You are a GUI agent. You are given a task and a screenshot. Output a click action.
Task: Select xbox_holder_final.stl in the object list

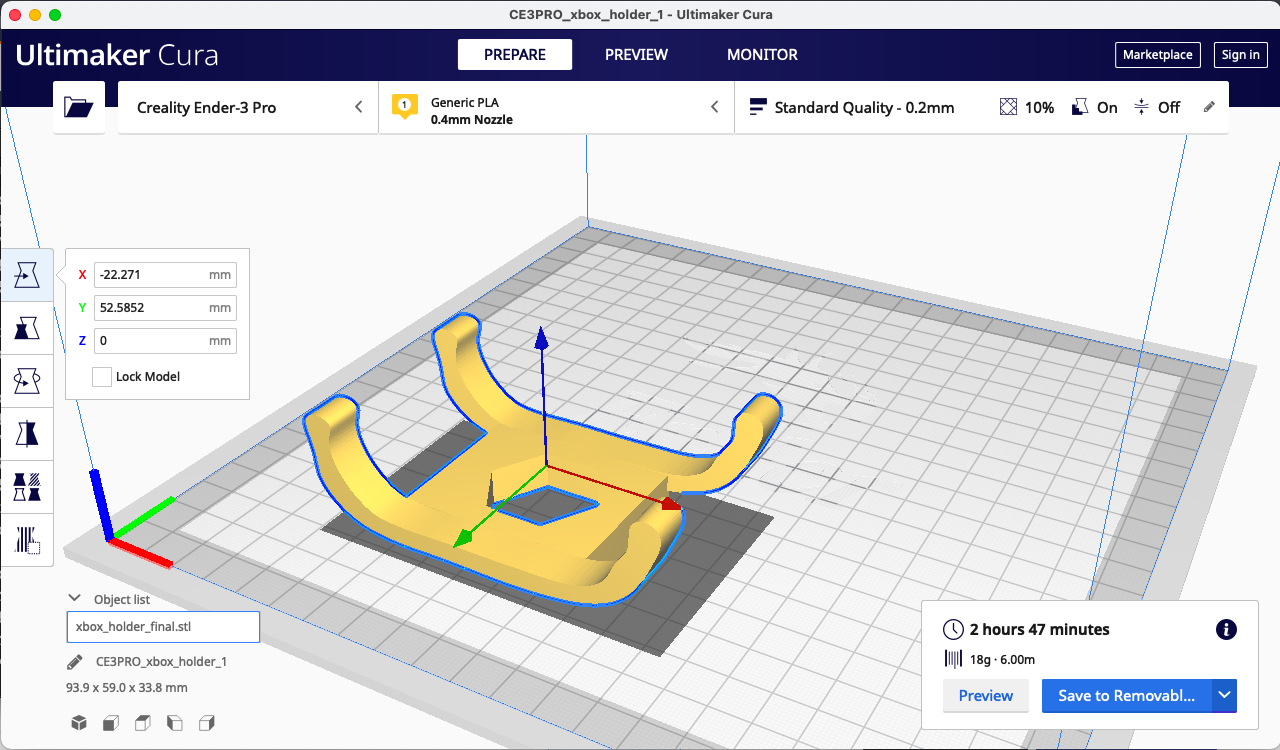tap(163, 627)
